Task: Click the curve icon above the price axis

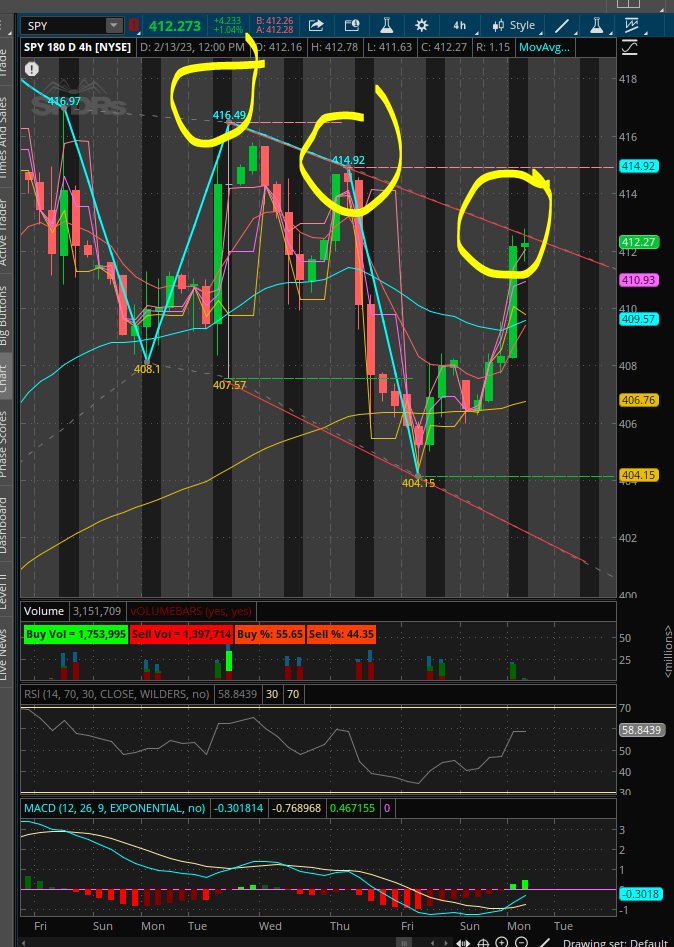Action: pos(629,47)
